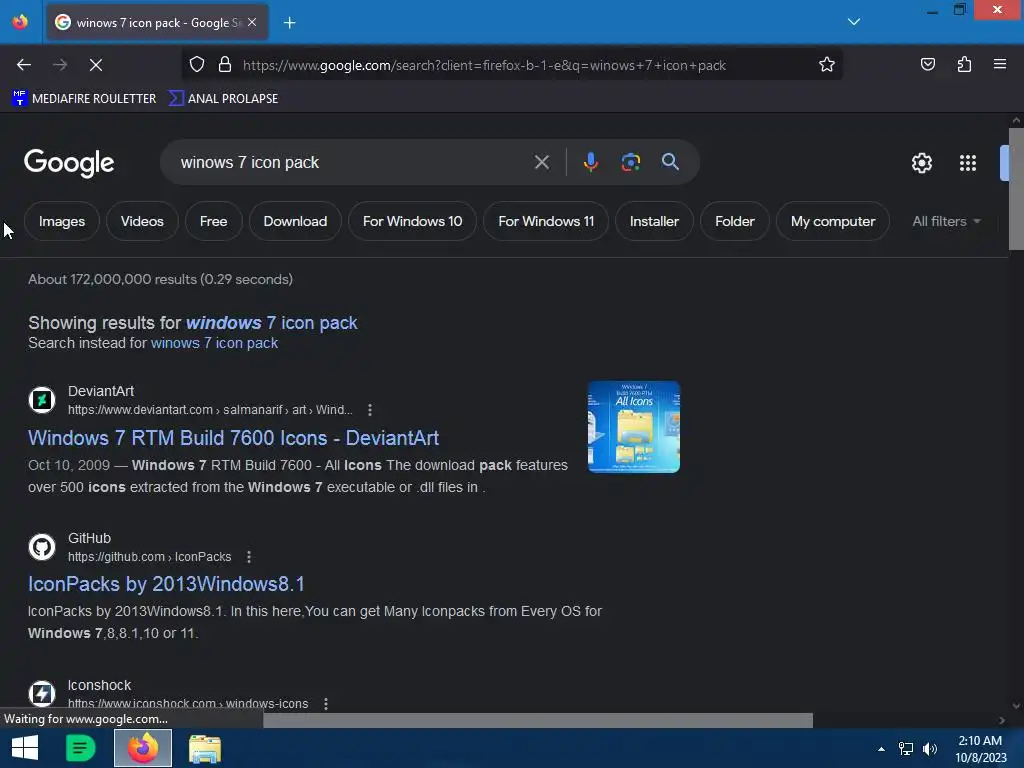This screenshot has width=1024, height=768.
Task: Click the Google logo
Action: coord(69,163)
